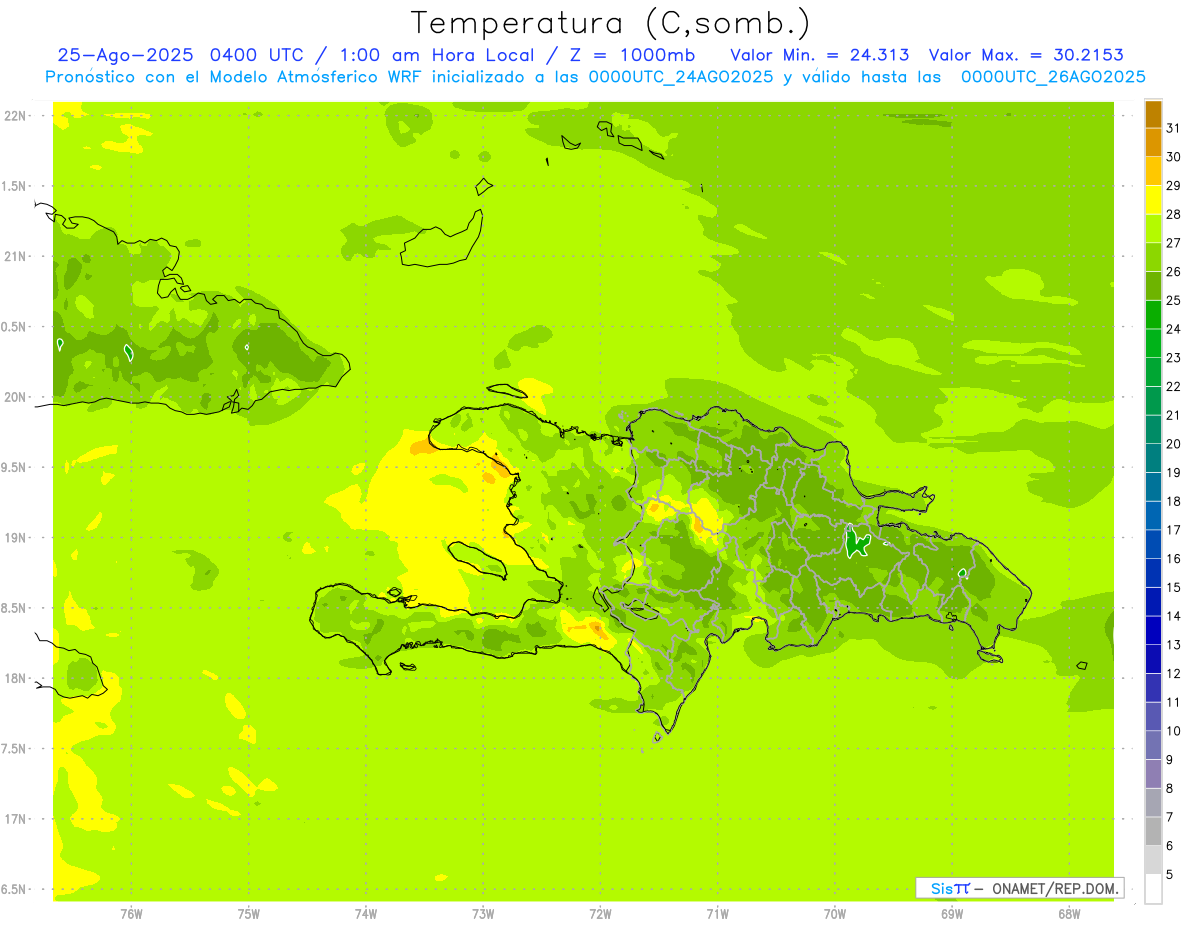Click the 22N latitude axis label
The height and width of the screenshot is (927, 1200).
click(x=17, y=116)
